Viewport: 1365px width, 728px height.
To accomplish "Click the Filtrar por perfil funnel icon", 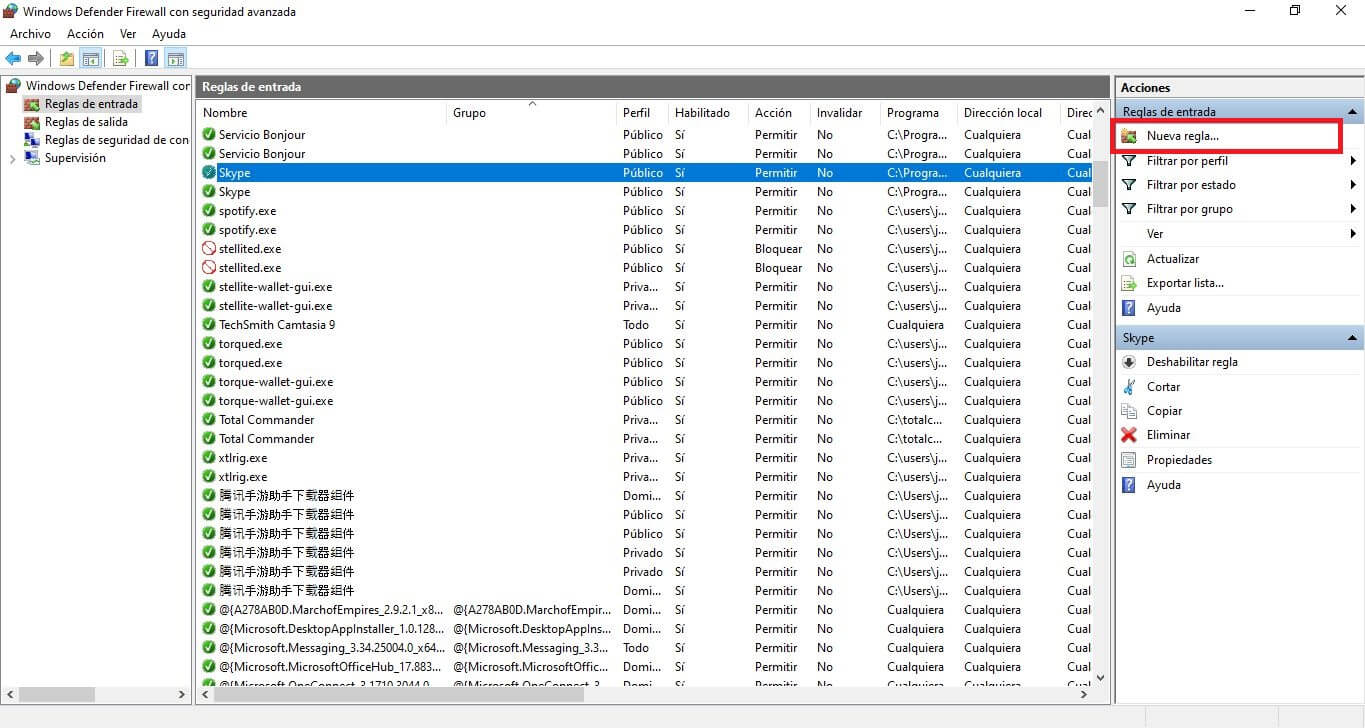I will click(x=1129, y=161).
